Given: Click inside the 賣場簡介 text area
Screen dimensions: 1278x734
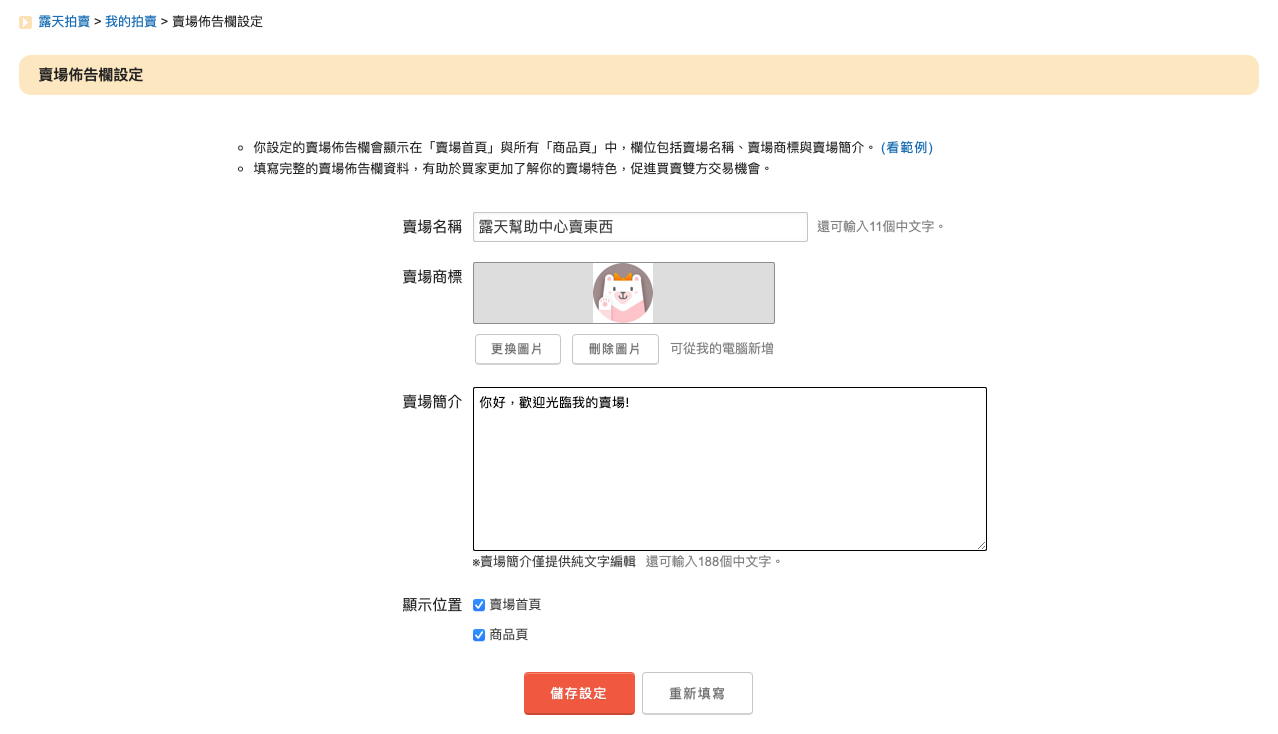Looking at the screenshot, I should tap(729, 469).
